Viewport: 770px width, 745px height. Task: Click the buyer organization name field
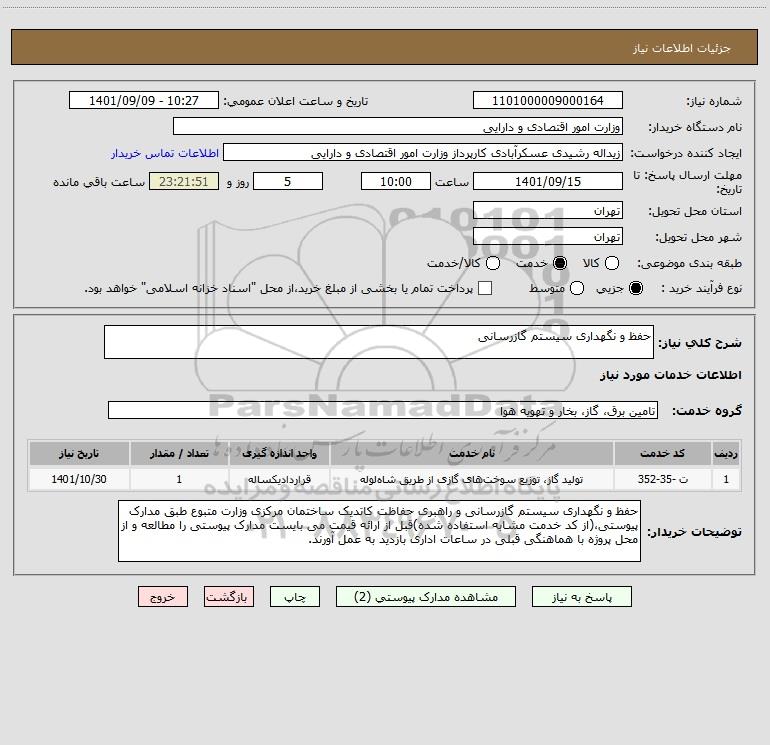point(398,126)
